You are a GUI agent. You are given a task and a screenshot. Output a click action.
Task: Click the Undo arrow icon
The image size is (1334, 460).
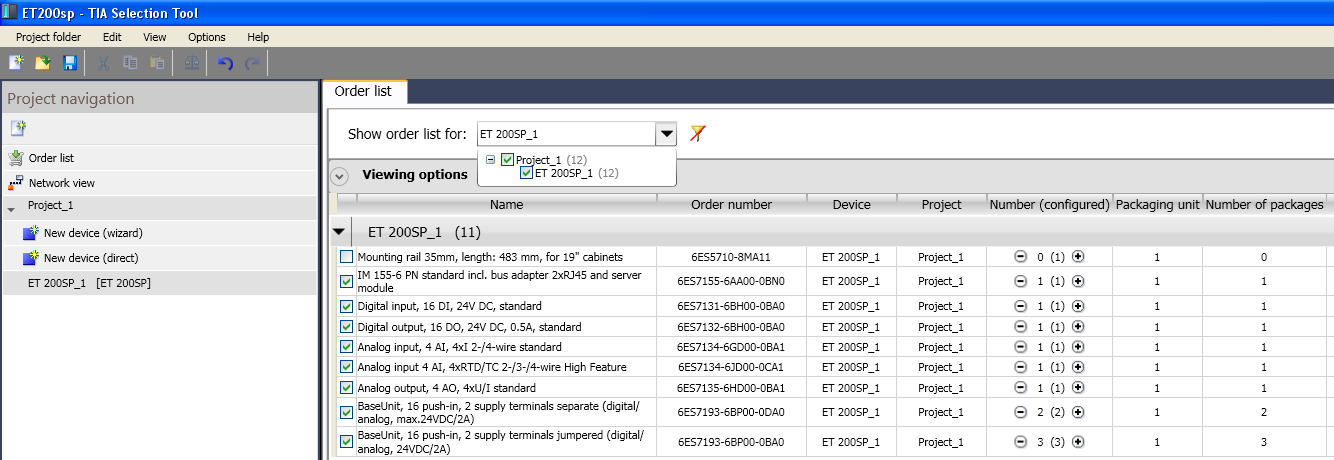(x=225, y=63)
